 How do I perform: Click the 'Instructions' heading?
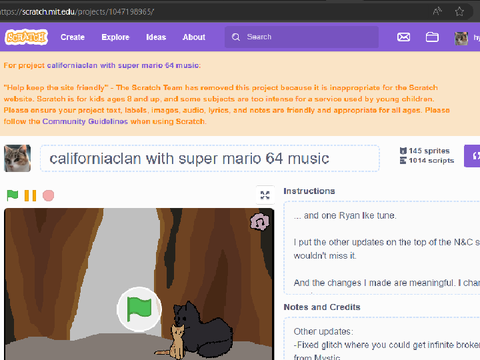click(309, 191)
